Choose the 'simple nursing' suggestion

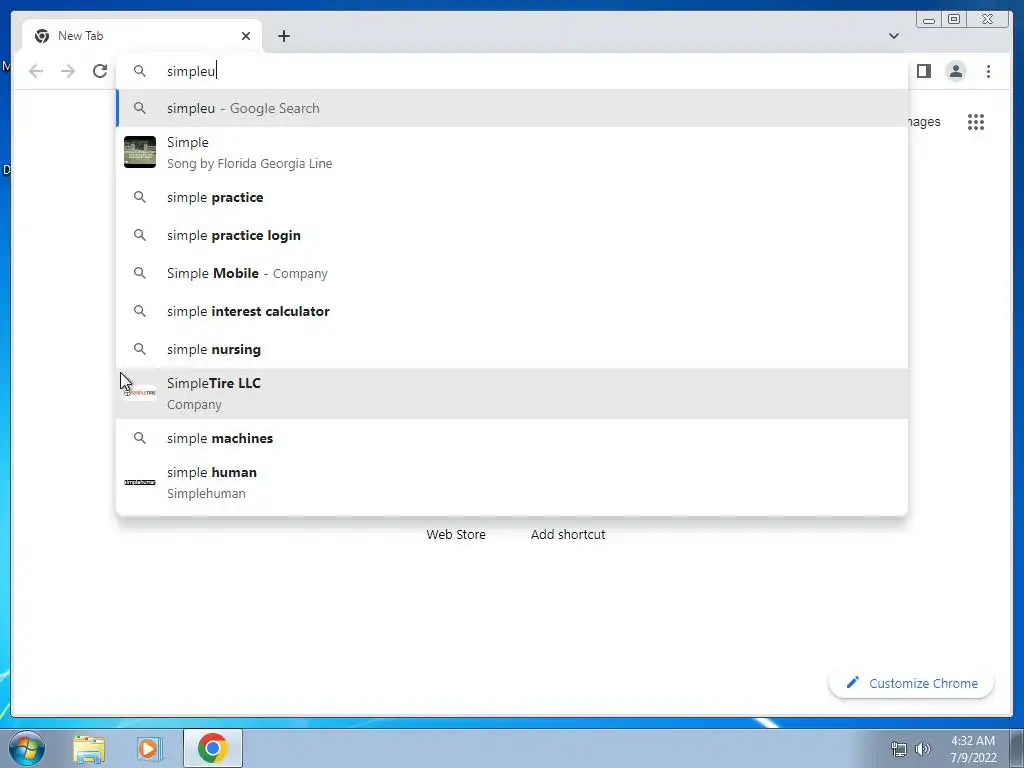(x=512, y=349)
